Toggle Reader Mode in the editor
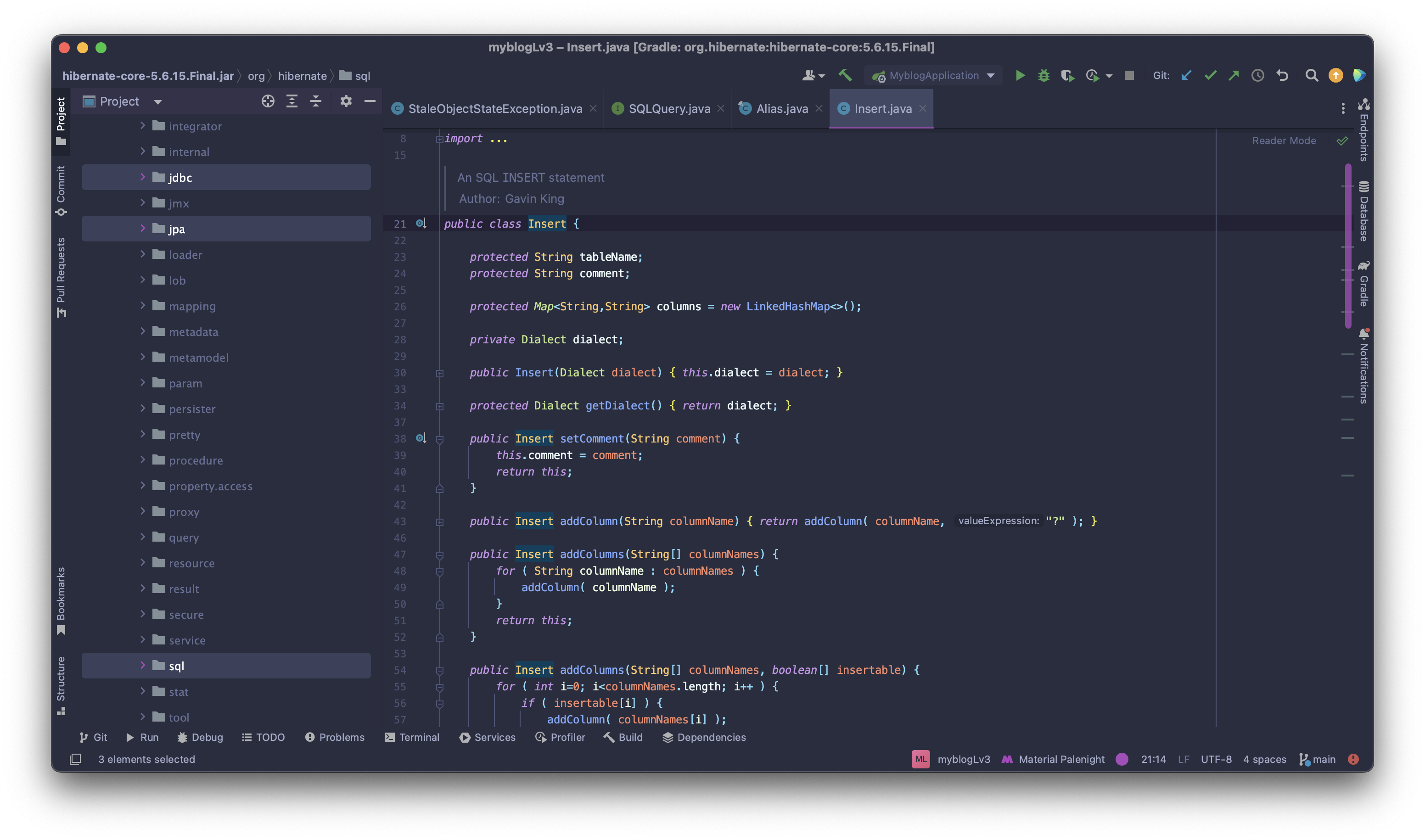The image size is (1425, 840). tap(1284, 140)
